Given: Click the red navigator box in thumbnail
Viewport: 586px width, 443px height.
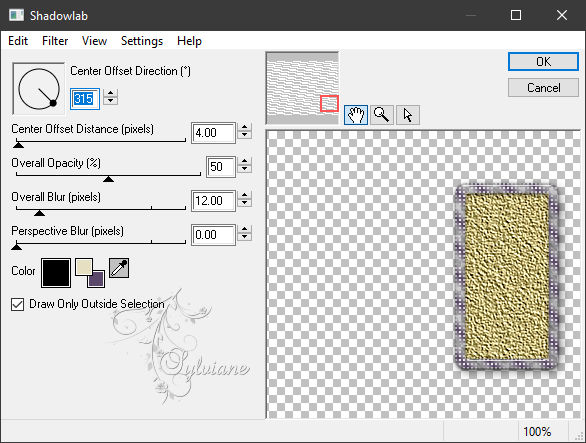Looking at the screenshot, I should coord(329,103).
